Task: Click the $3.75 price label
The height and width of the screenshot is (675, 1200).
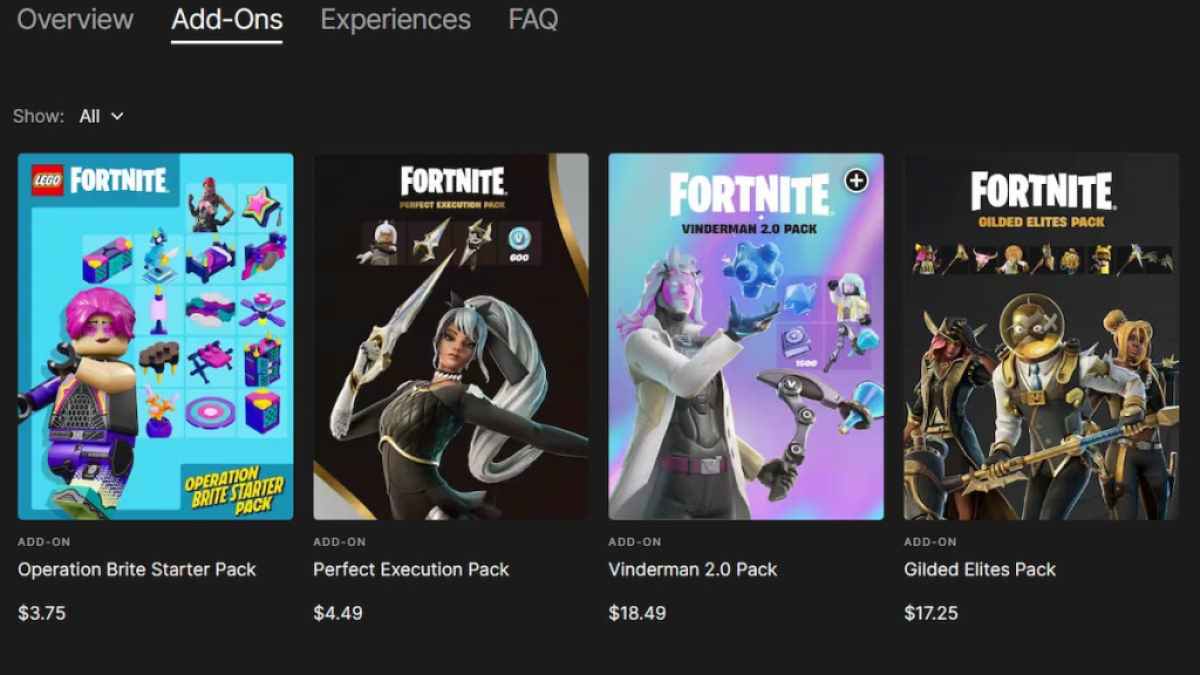Action: 42,613
